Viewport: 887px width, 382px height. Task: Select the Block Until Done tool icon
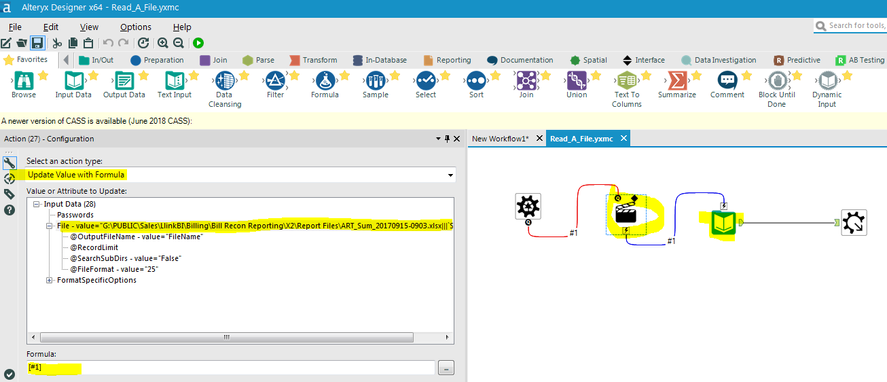tap(777, 80)
